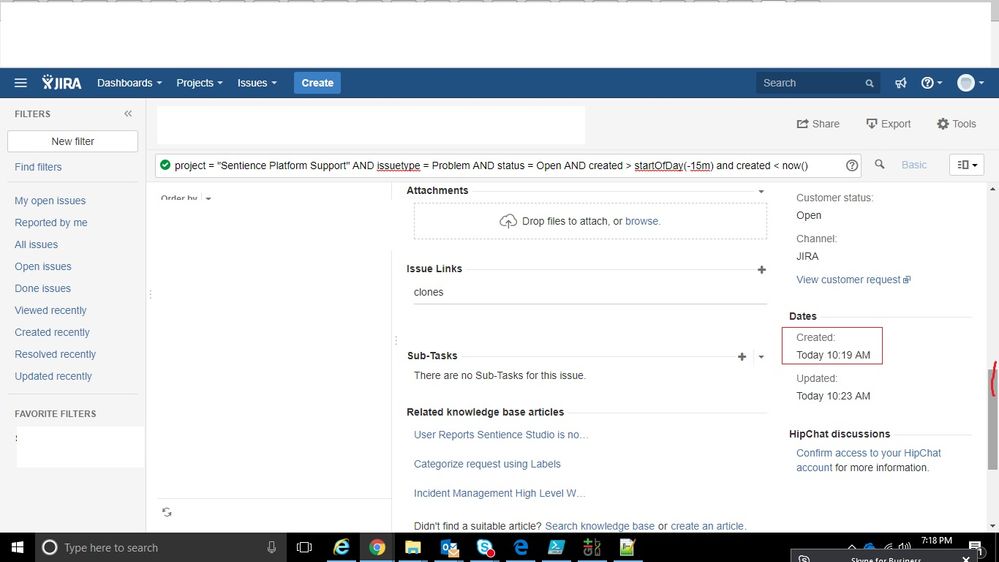Focus the quick Search field
The height and width of the screenshot is (562, 999).
click(817, 83)
